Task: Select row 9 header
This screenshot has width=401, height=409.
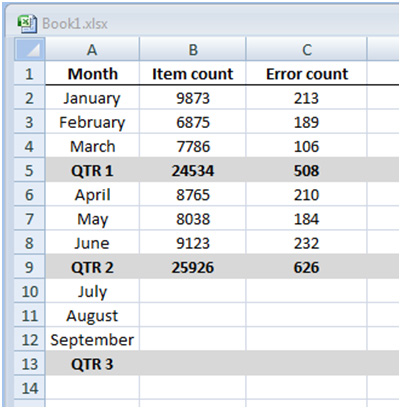Action: [29, 267]
